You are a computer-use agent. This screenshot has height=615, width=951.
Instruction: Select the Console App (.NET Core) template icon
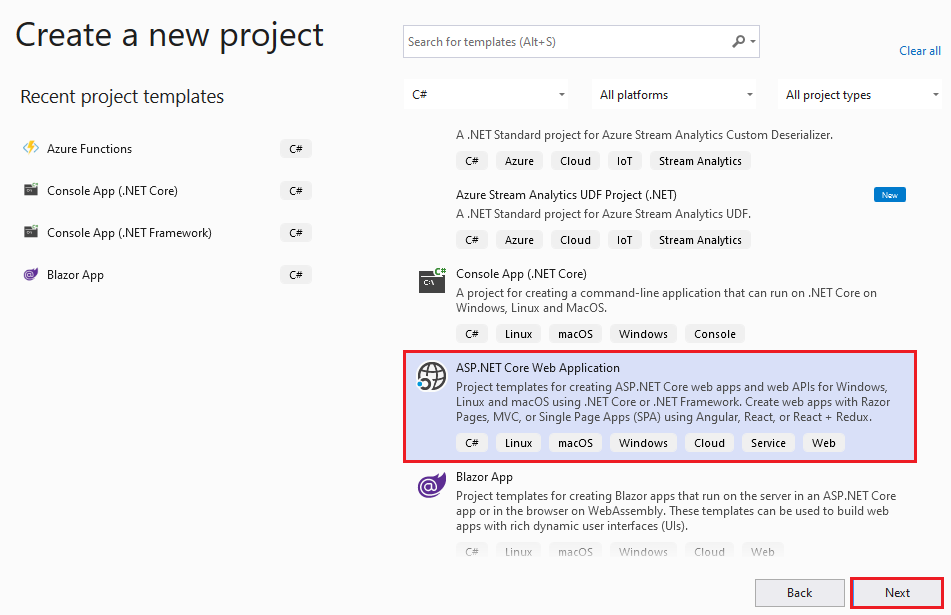pos(431,282)
